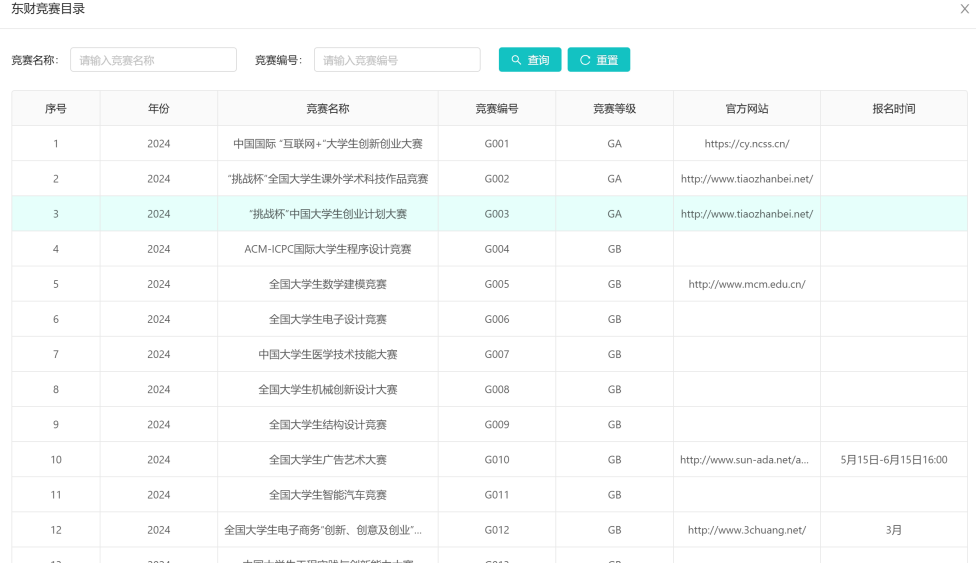Screen dimensions: 976x563
Task: Click competition code G010
Action: (x=497, y=460)
